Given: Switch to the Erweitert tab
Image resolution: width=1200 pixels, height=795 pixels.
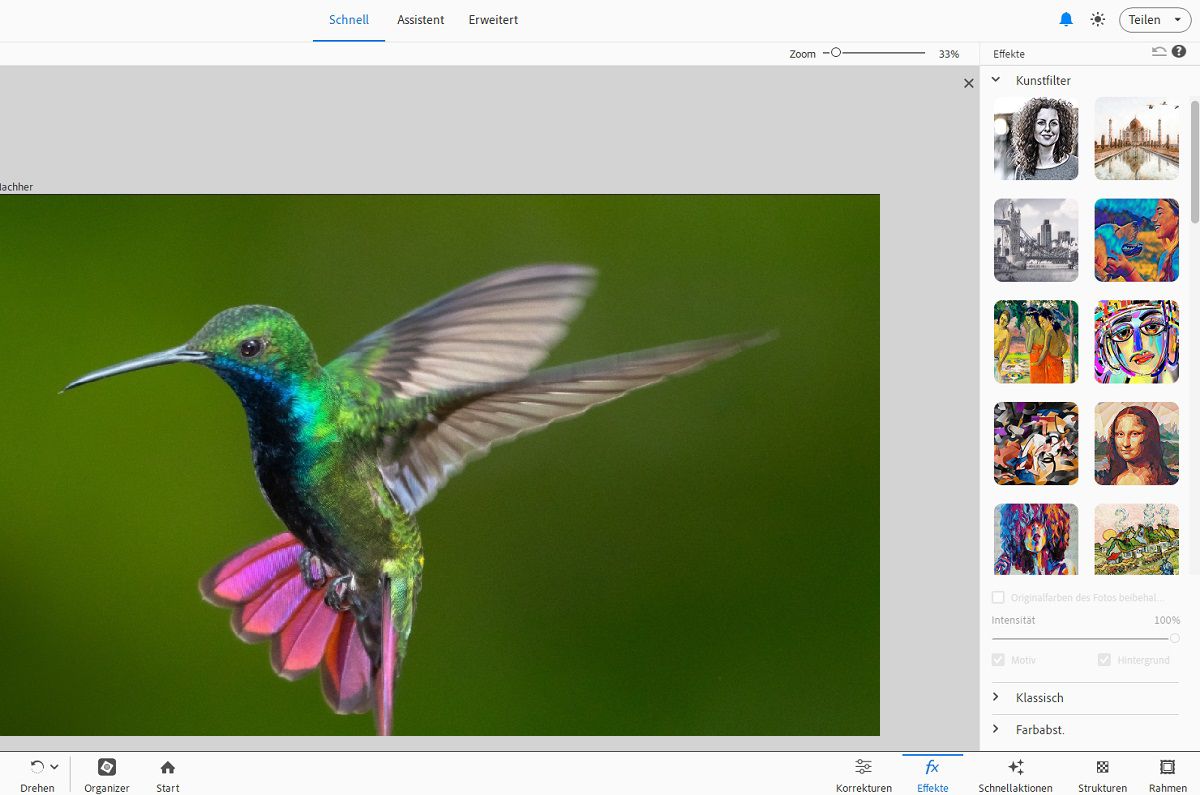Looking at the screenshot, I should coord(493,20).
